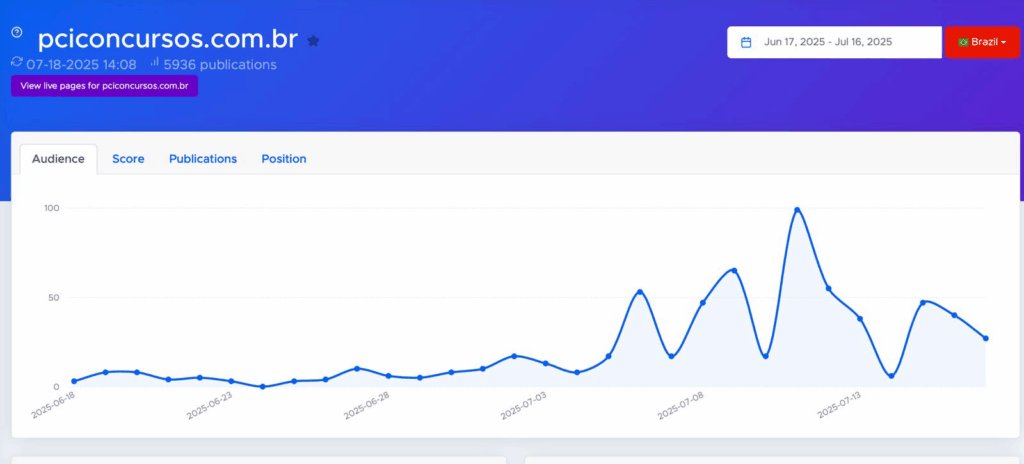
Task: Click the Brazil flag icon
Action: (963, 42)
